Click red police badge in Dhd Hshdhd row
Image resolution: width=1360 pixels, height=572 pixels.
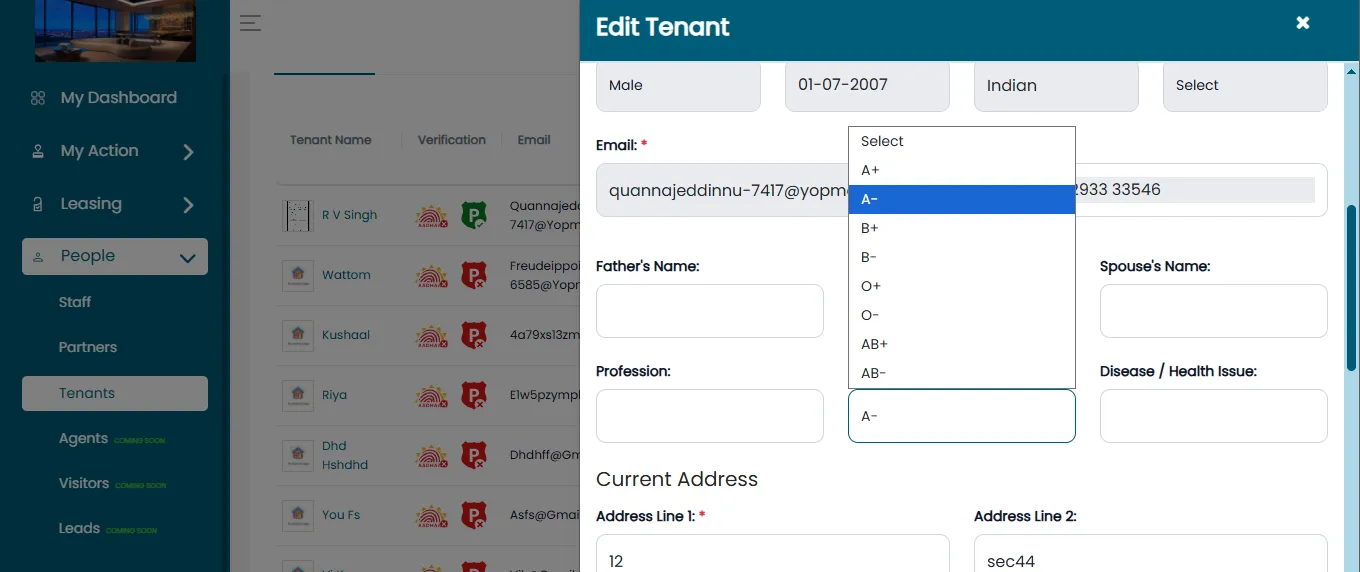click(x=473, y=456)
